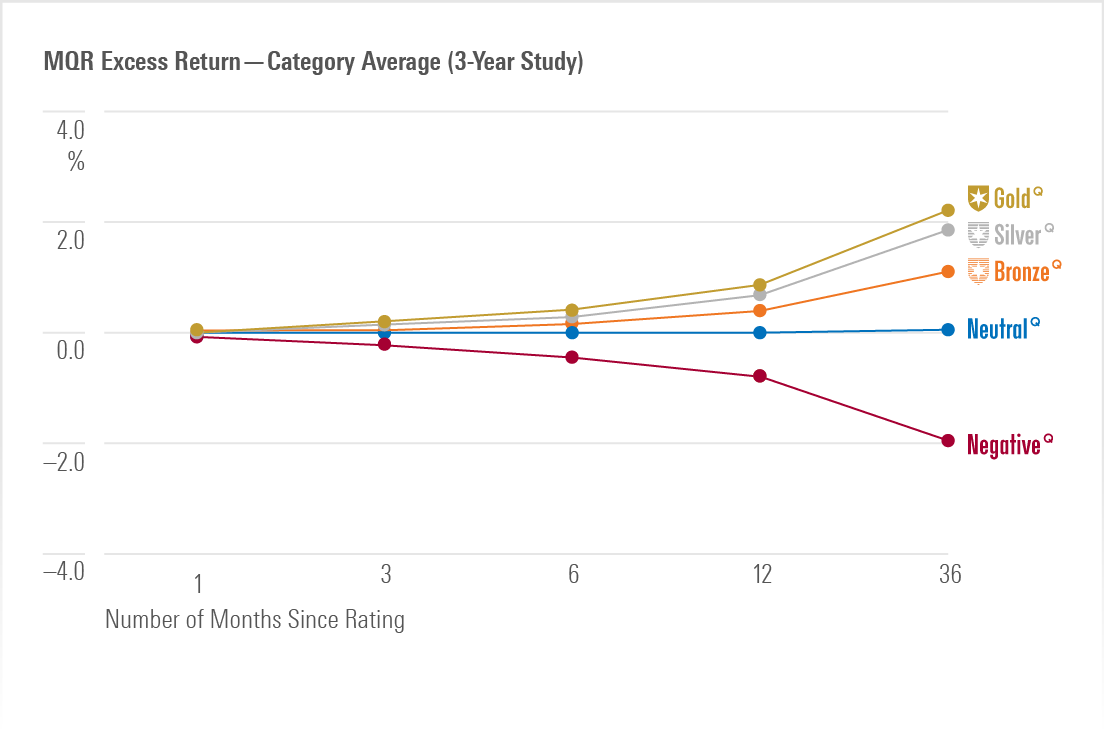Click the Bronze data point at 12 months
Viewport: 1104px width, 733px height.
760,311
